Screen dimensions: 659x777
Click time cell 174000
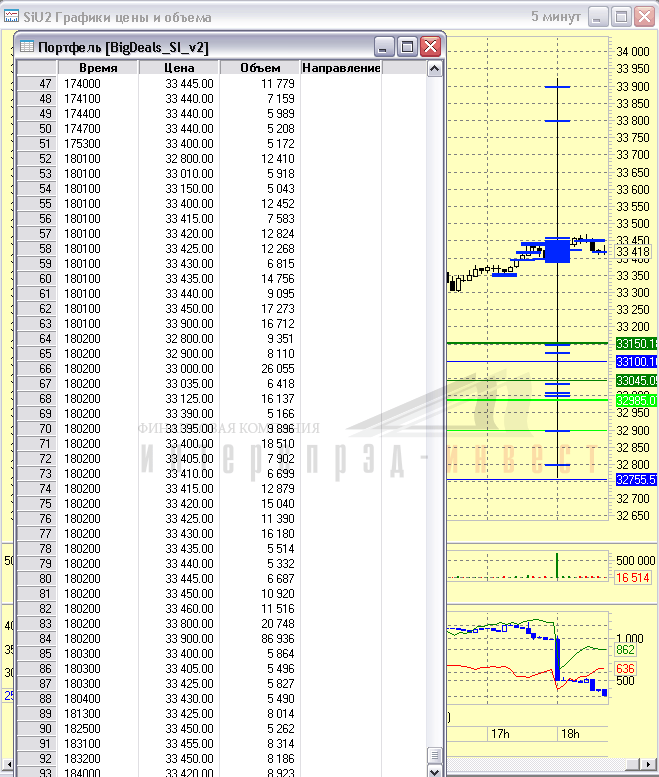[98, 84]
